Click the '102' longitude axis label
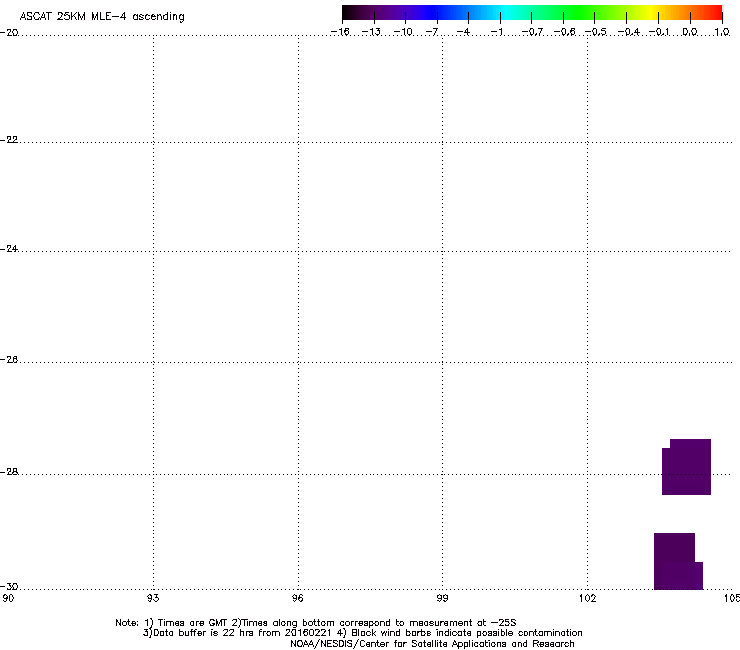 point(587,598)
